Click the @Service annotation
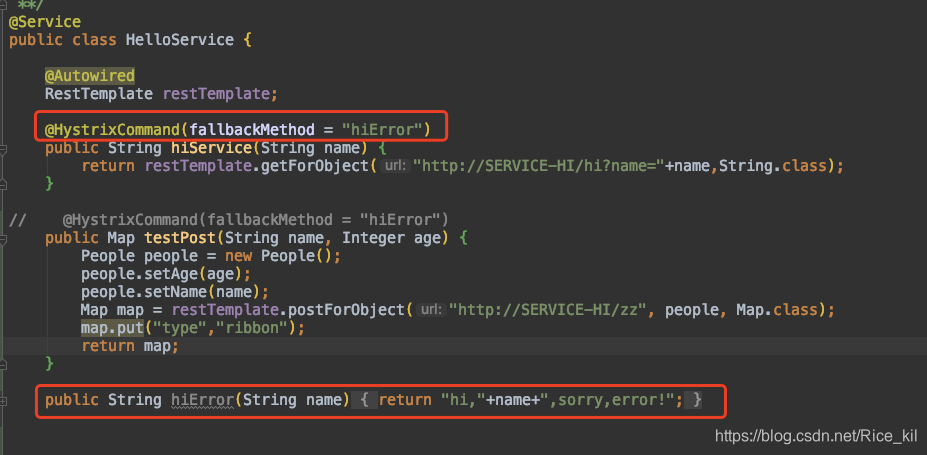The width and height of the screenshot is (927, 455). (x=45, y=22)
